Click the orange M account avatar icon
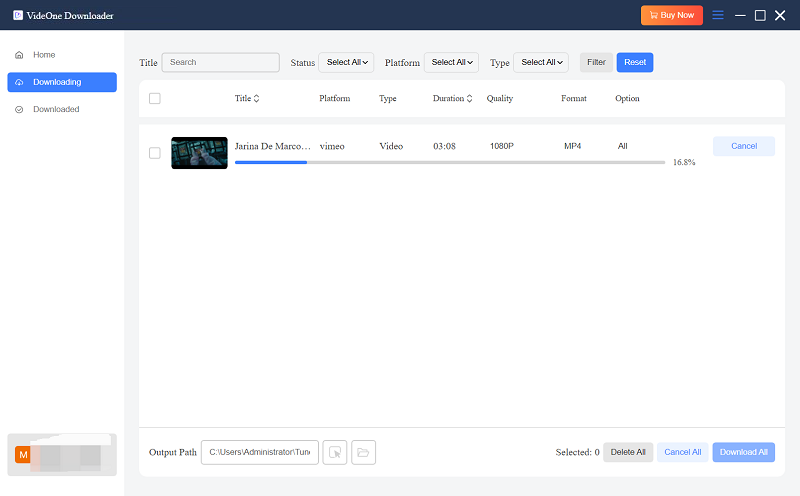The height and width of the screenshot is (496, 800). (x=23, y=455)
